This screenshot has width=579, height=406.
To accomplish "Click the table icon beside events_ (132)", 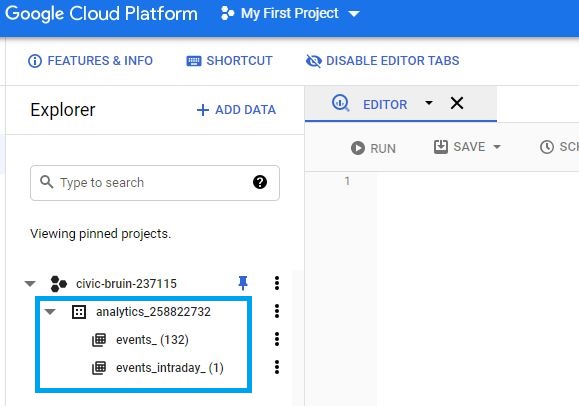I will (x=99, y=340).
